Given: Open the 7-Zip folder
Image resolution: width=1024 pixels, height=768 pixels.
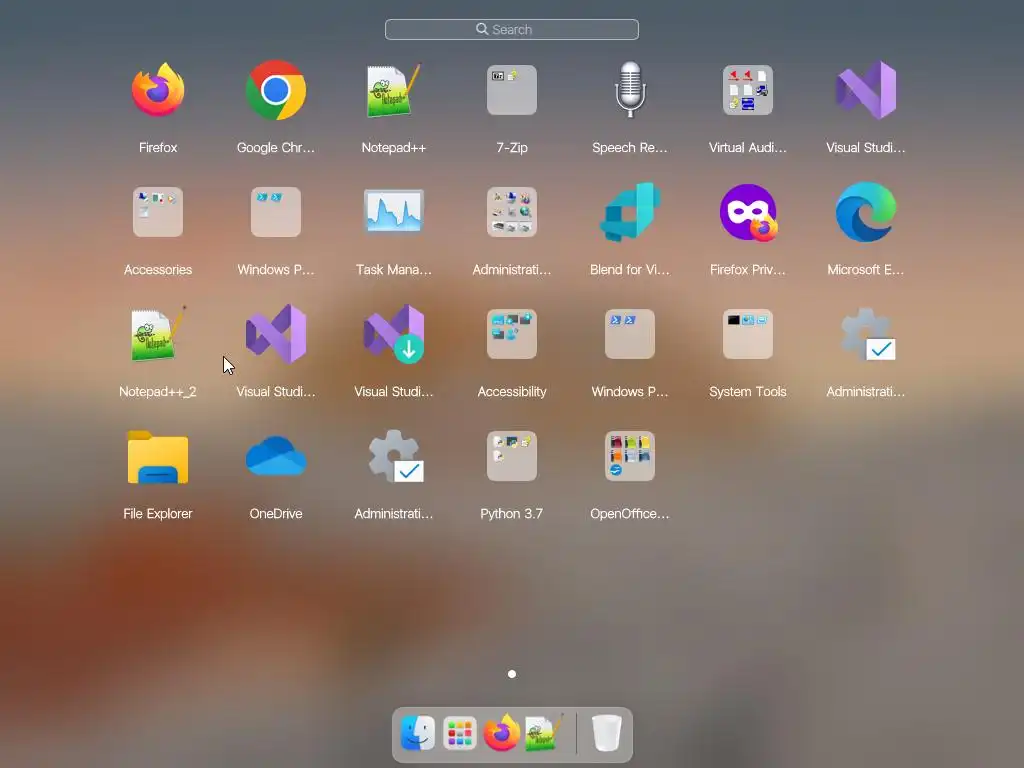Looking at the screenshot, I should pyautogui.click(x=511, y=90).
